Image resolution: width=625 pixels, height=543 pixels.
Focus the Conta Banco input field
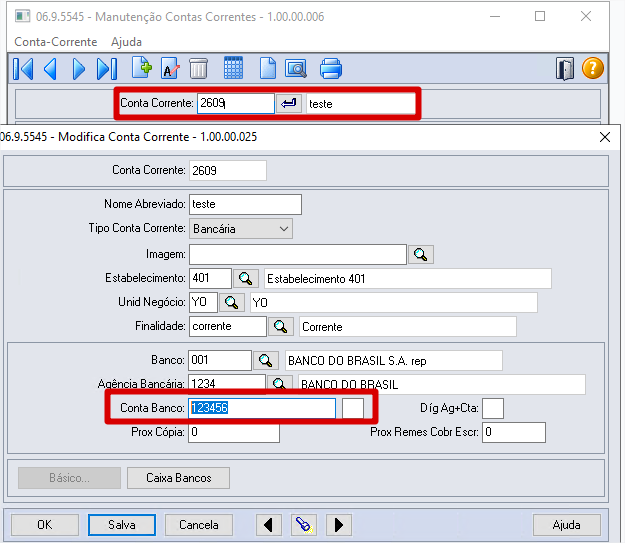pos(262,408)
